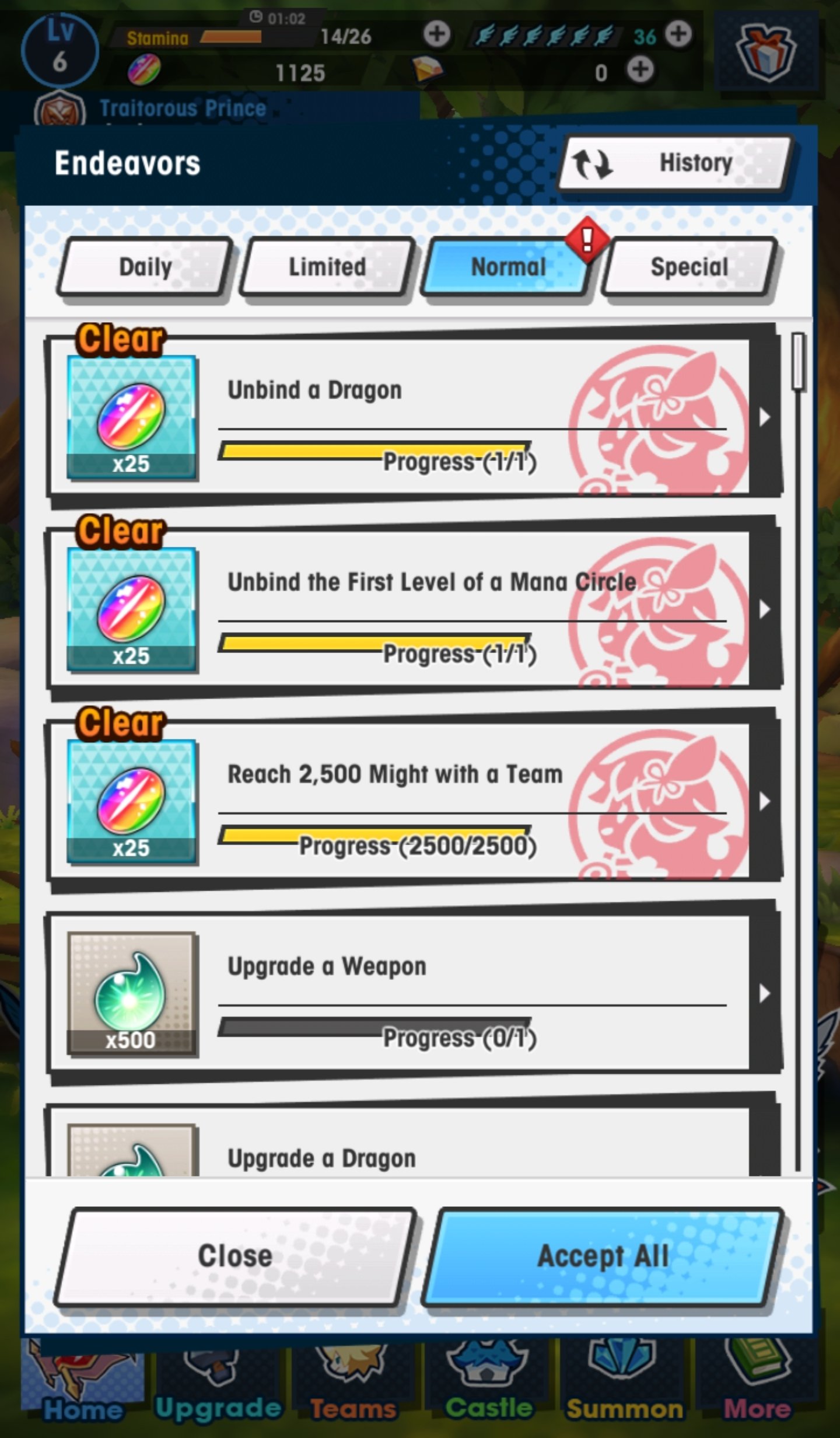Expand the Mana Circle endeavor arrow
Image resolution: width=840 pixels, height=1438 pixels.
tap(765, 609)
